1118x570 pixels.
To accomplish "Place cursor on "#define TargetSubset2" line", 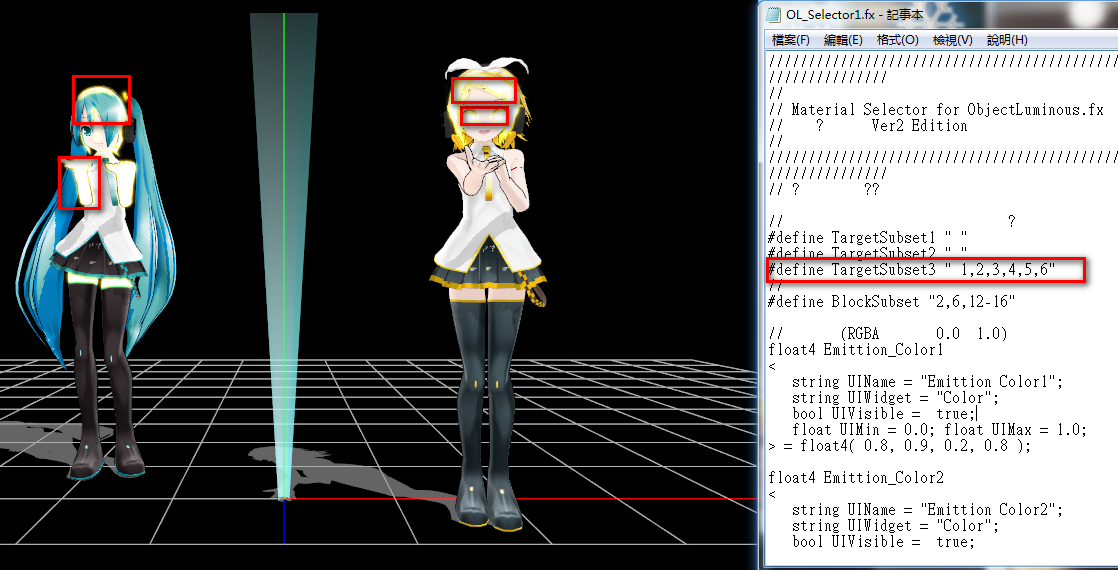I will [867, 253].
